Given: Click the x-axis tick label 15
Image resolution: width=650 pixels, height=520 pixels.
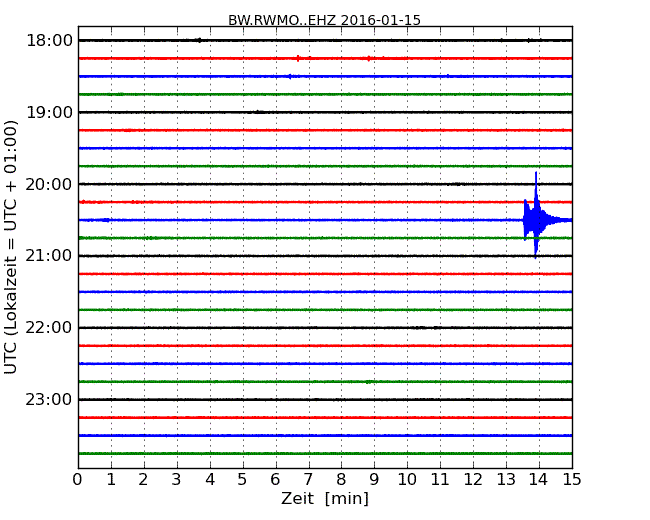Looking at the screenshot, I should coord(572,480).
